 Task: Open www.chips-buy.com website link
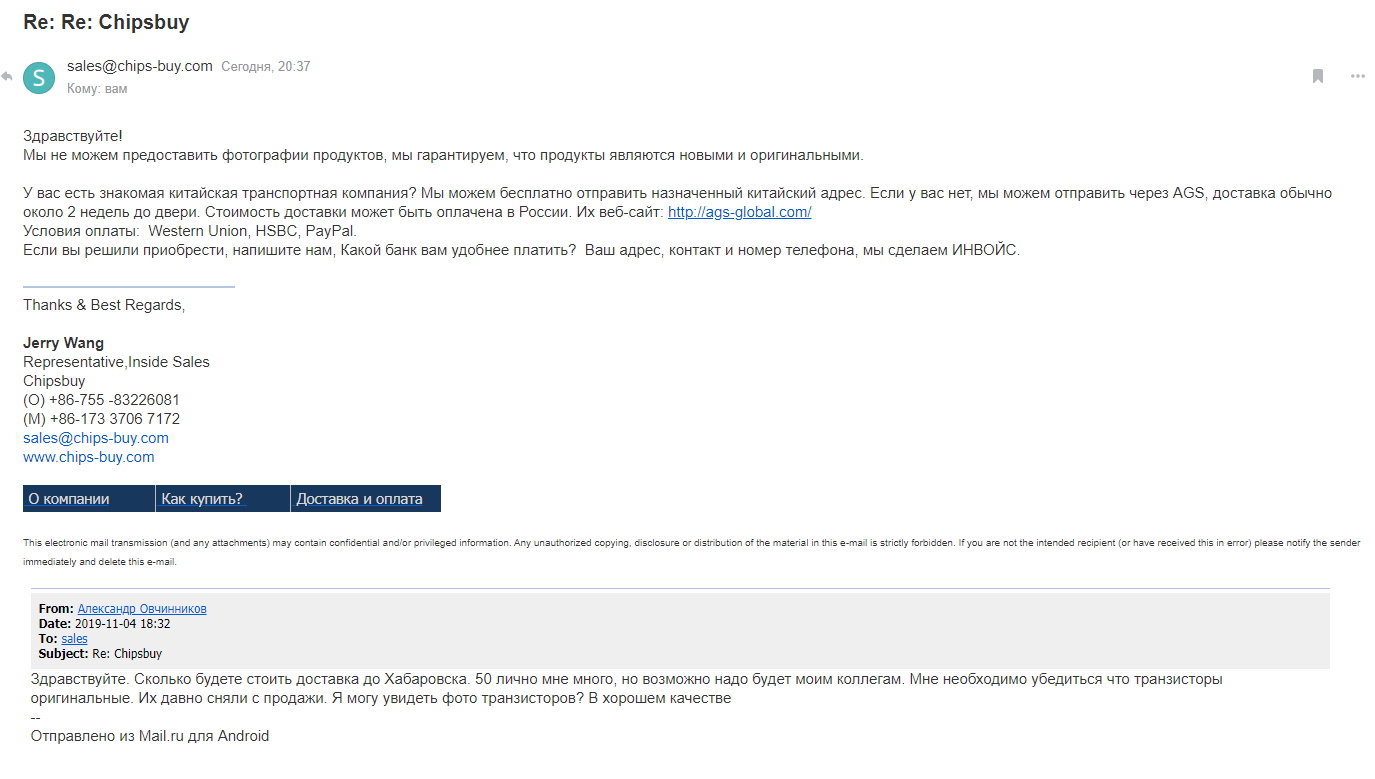point(89,457)
